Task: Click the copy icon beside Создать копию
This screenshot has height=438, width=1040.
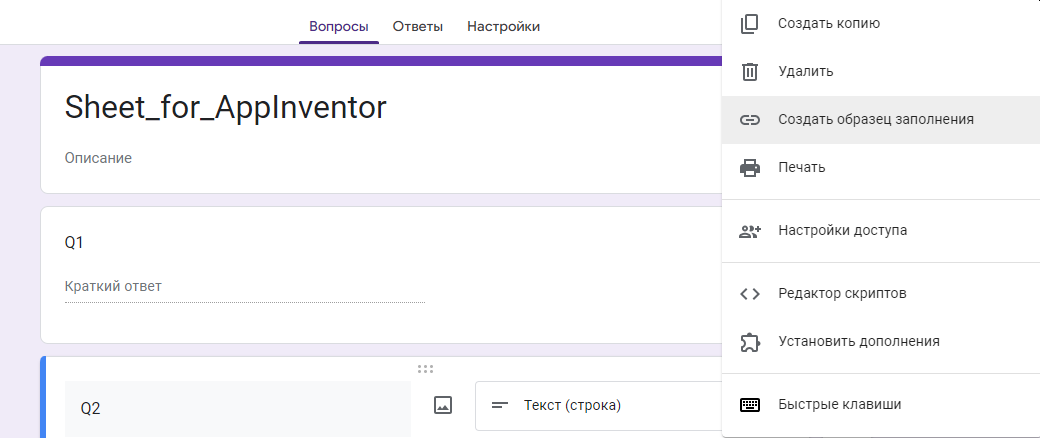Action: pos(749,23)
